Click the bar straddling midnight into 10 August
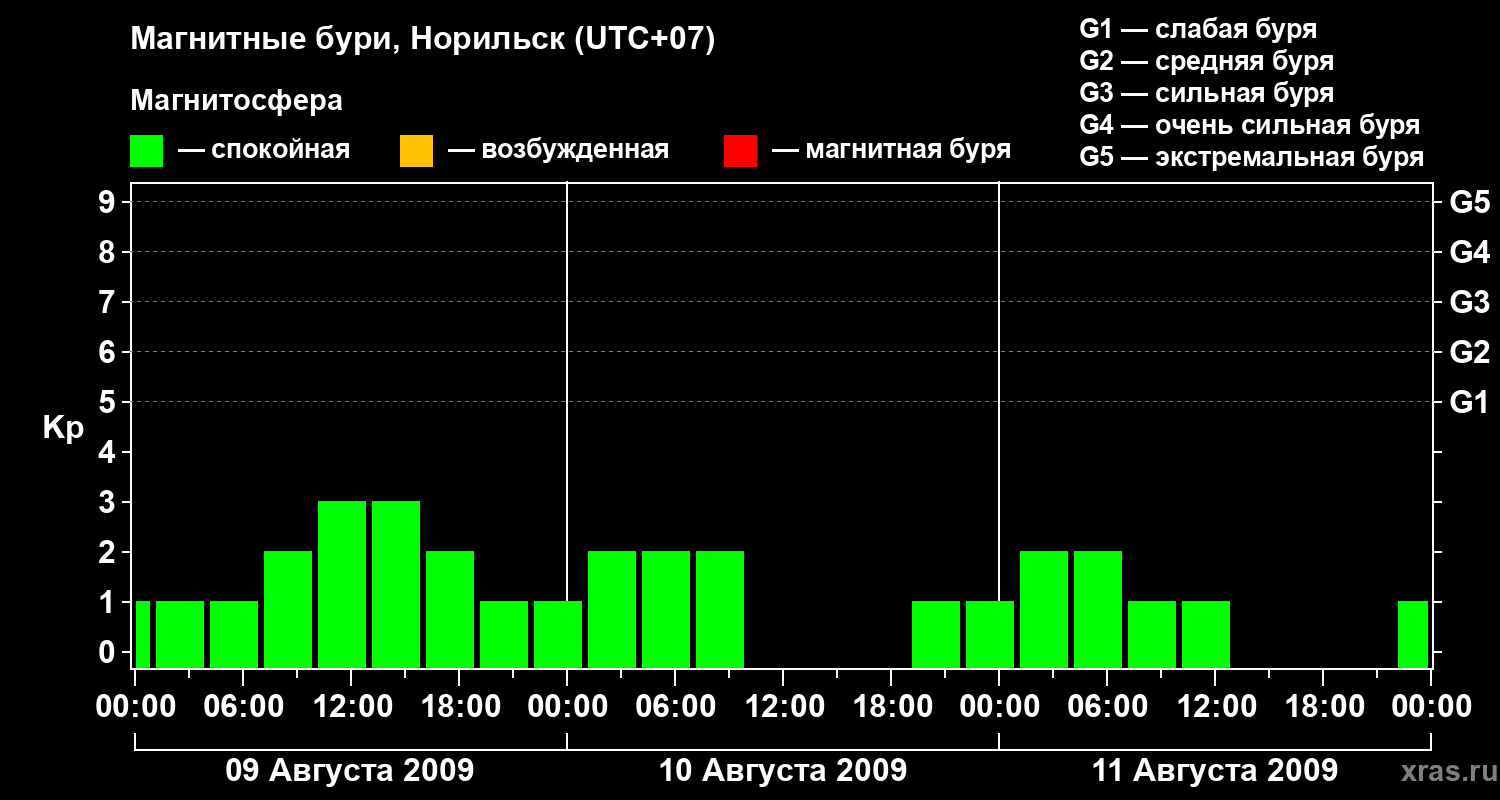 tap(558, 634)
